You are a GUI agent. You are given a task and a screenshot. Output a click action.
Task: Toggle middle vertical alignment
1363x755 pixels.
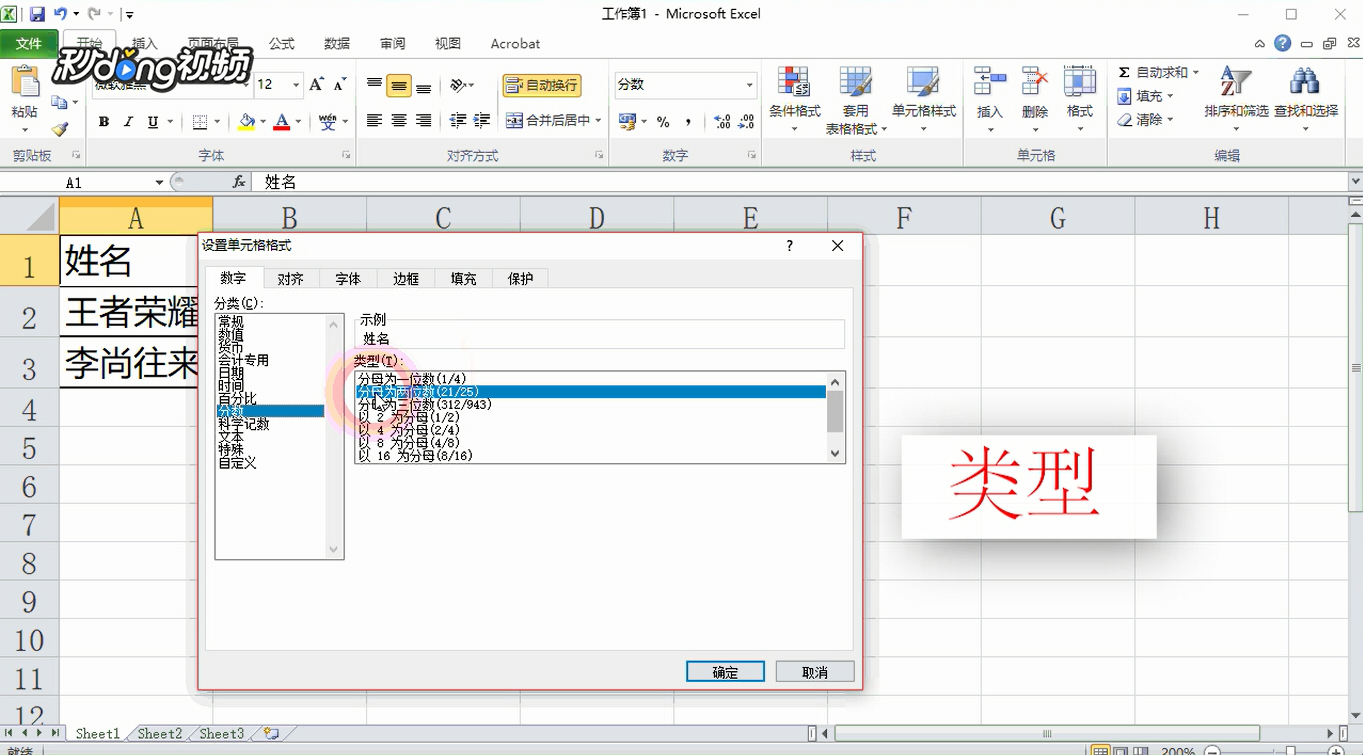click(399, 85)
